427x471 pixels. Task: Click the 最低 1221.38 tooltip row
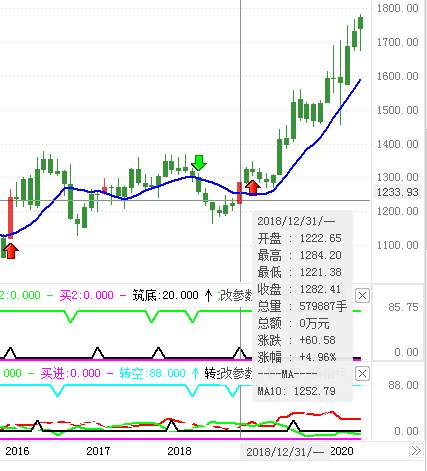pos(300,272)
